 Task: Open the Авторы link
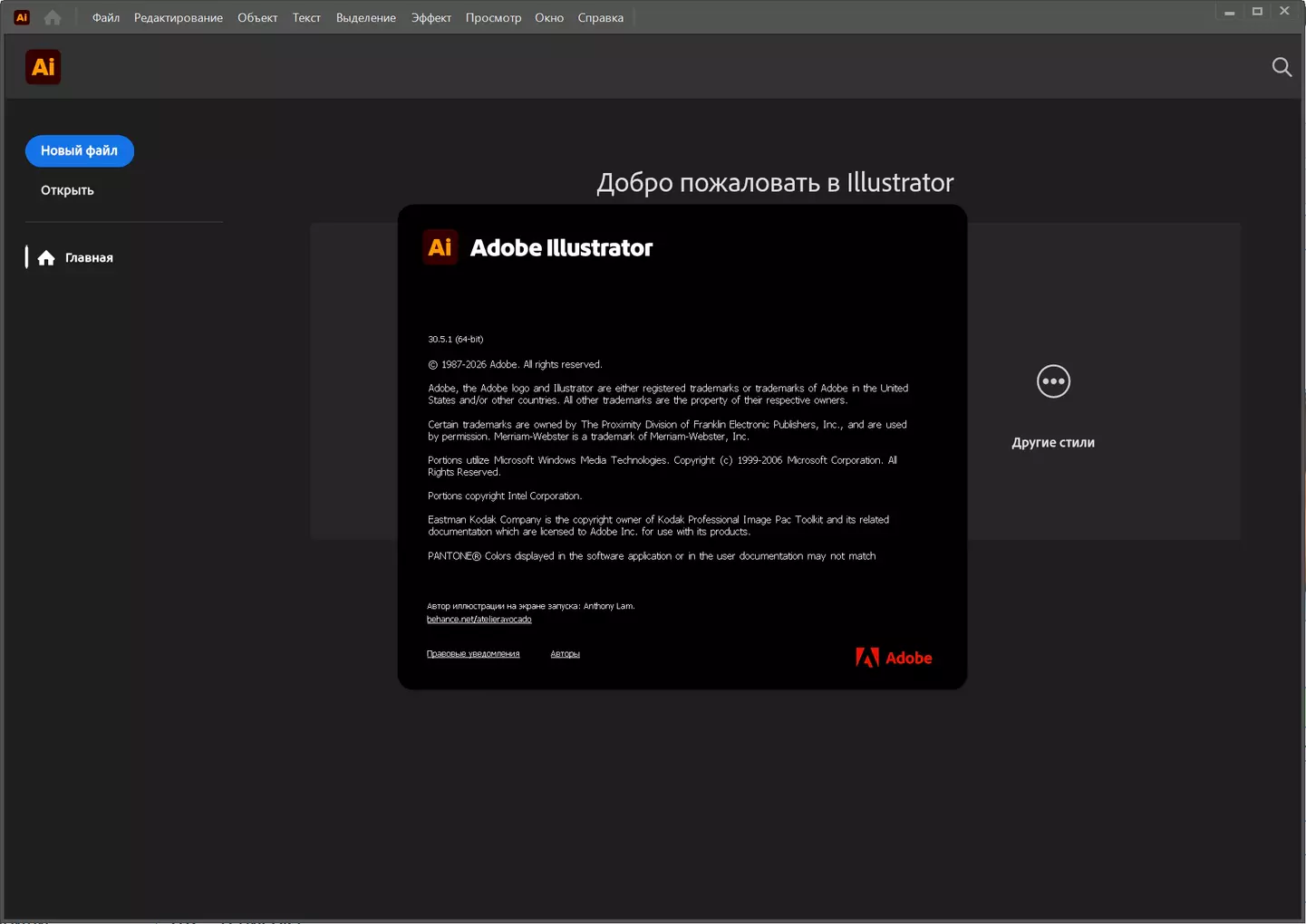click(566, 654)
